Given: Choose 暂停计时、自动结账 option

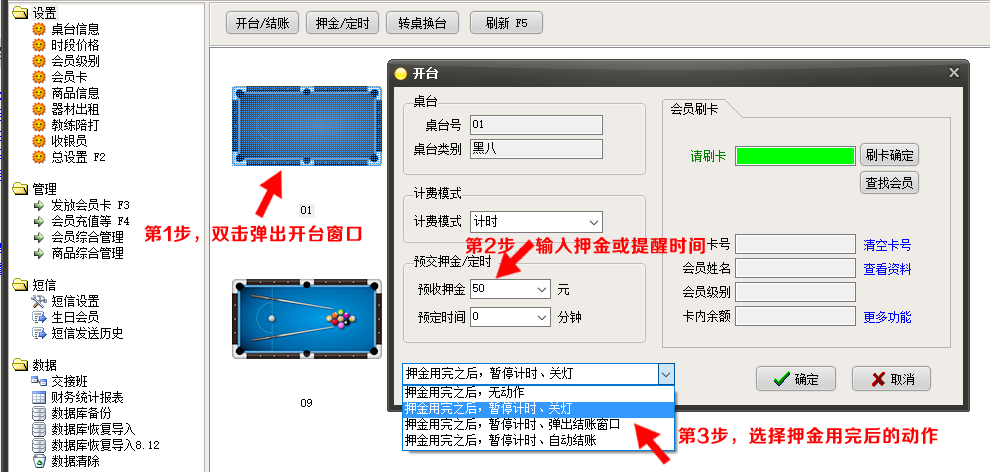Looking at the screenshot, I should point(539,440).
